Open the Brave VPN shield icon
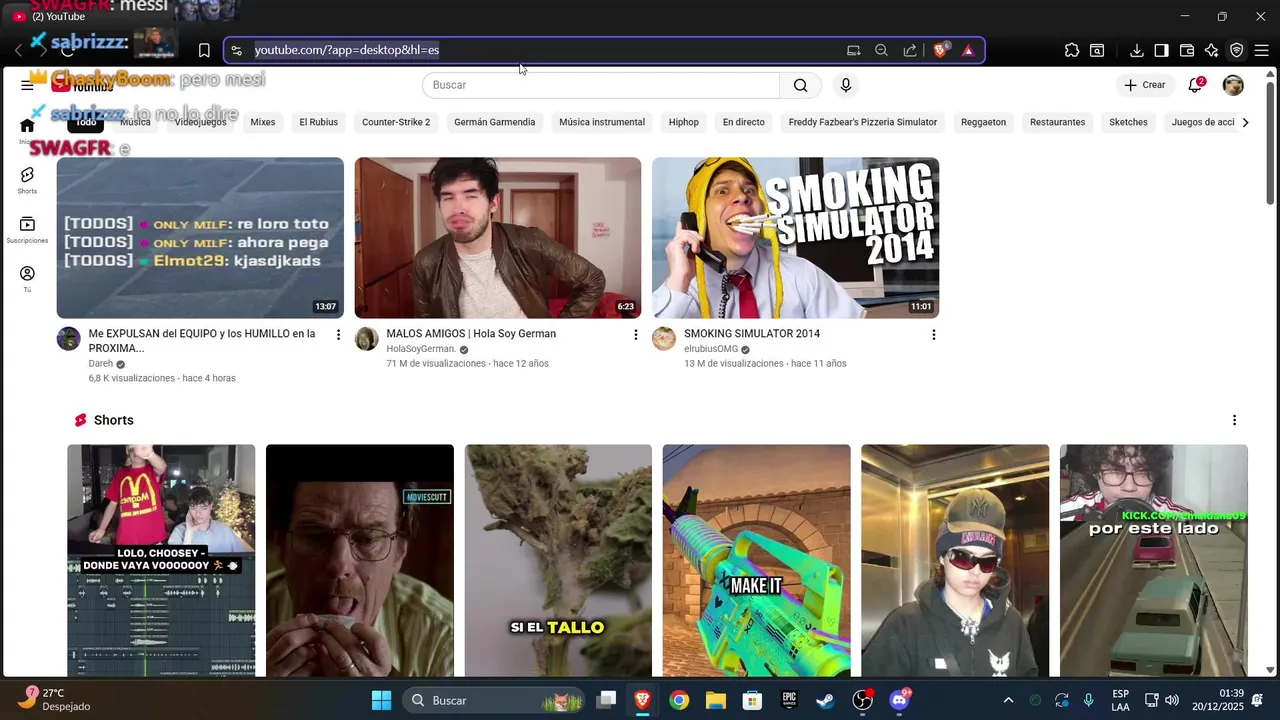 click(1236, 50)
